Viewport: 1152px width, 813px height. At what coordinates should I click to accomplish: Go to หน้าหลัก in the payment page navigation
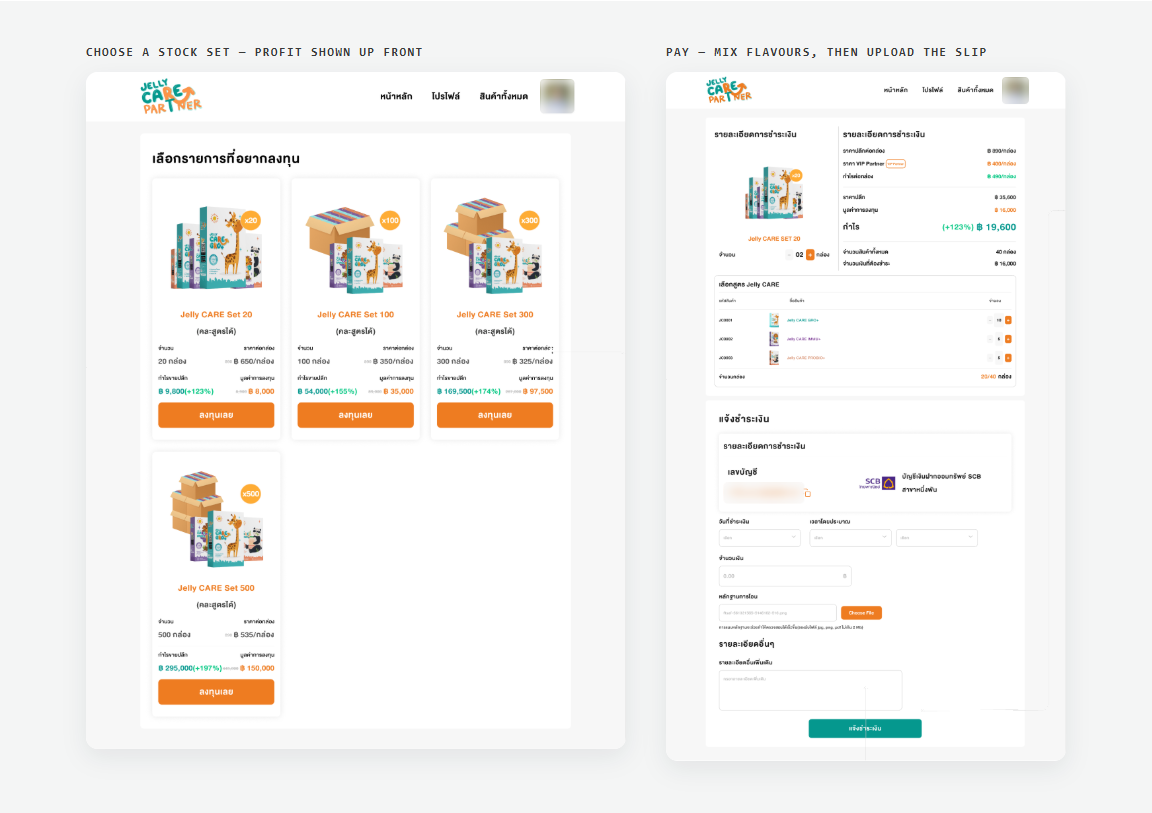896,90
